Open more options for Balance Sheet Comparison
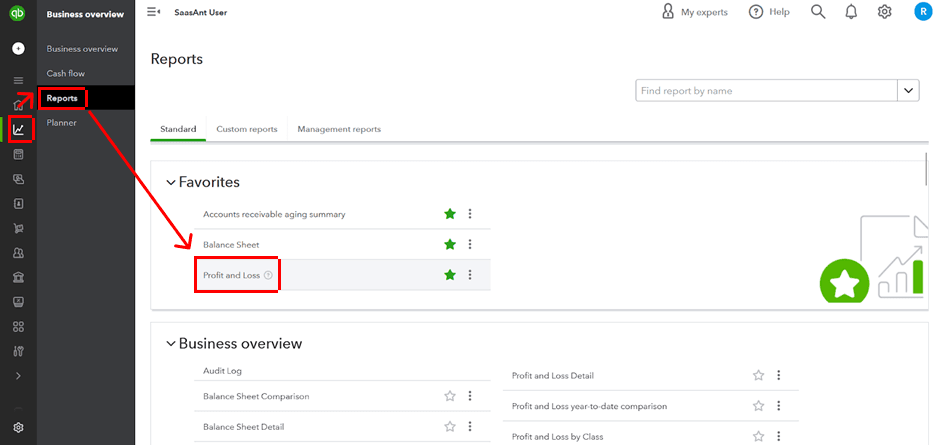 [x=470, y=396]
